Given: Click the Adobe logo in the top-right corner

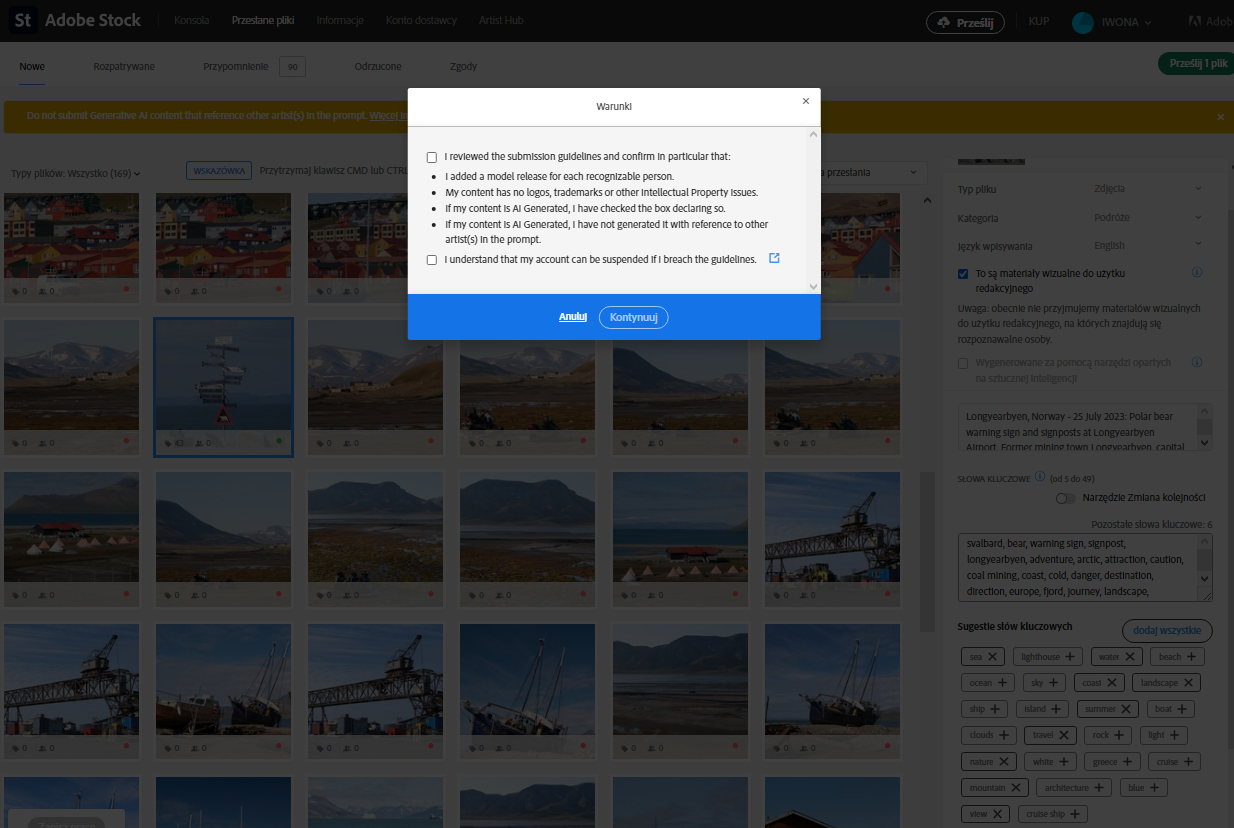Looking at the screenshot, I should click(1199, 20).
